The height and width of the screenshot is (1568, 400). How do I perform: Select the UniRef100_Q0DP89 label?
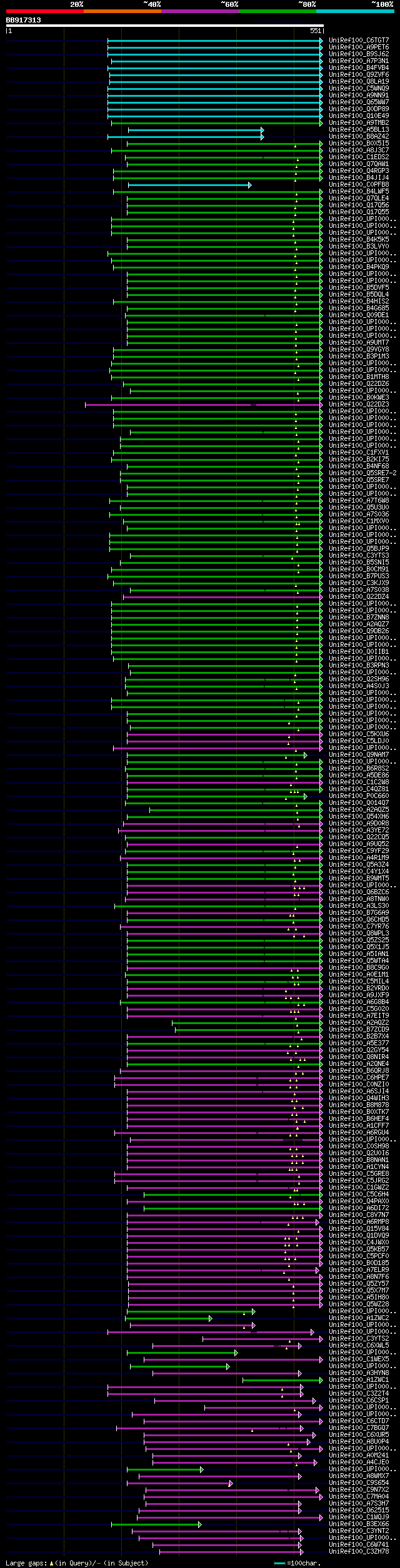(x=359, y=109)
